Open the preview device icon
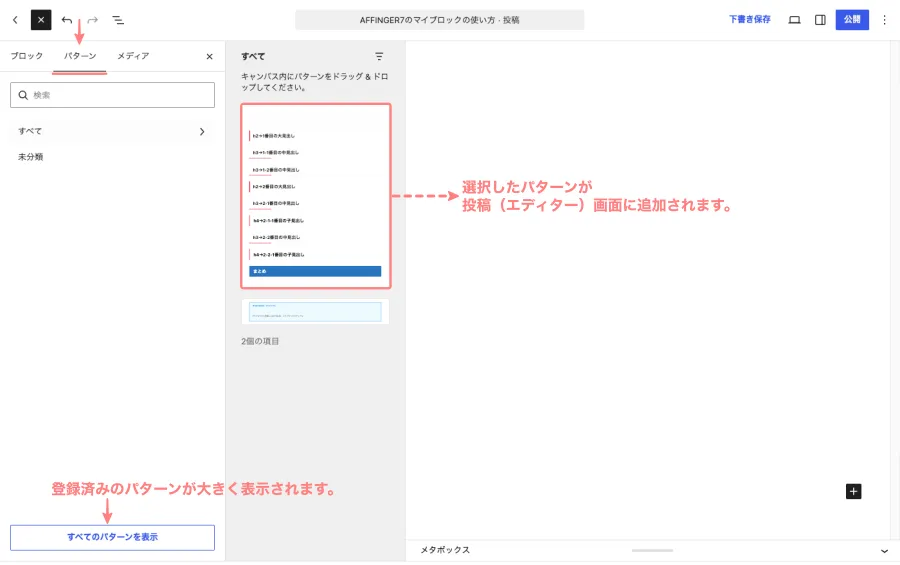The height and width of the screenshot is (565, 900). [x=794, y=20]
